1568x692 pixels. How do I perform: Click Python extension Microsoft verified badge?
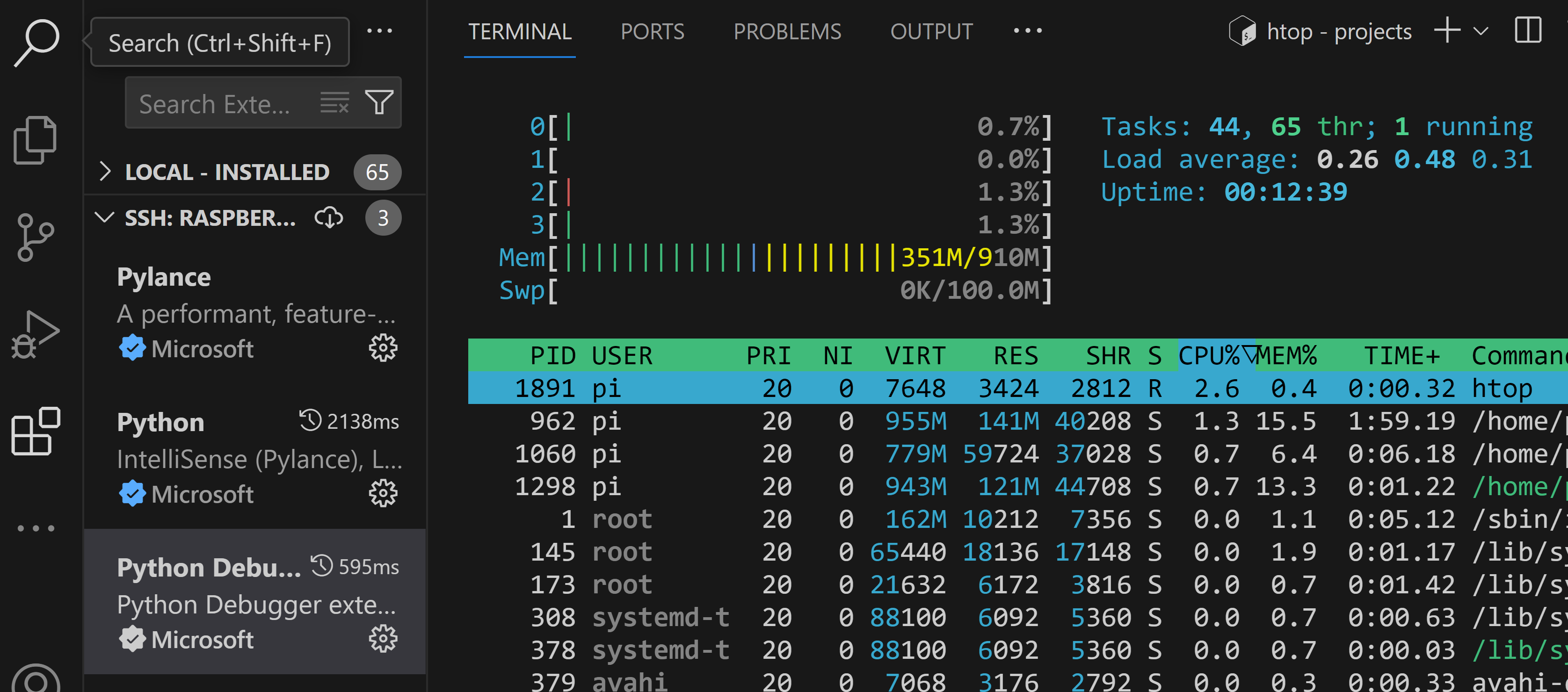pyautogui.click(x=132, y=494)
